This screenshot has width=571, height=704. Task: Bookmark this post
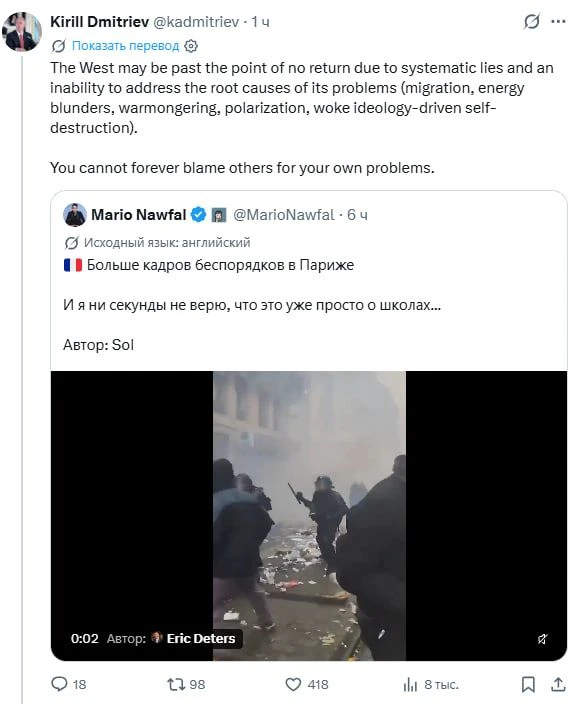pyautogui.click(x=528, y=684)
